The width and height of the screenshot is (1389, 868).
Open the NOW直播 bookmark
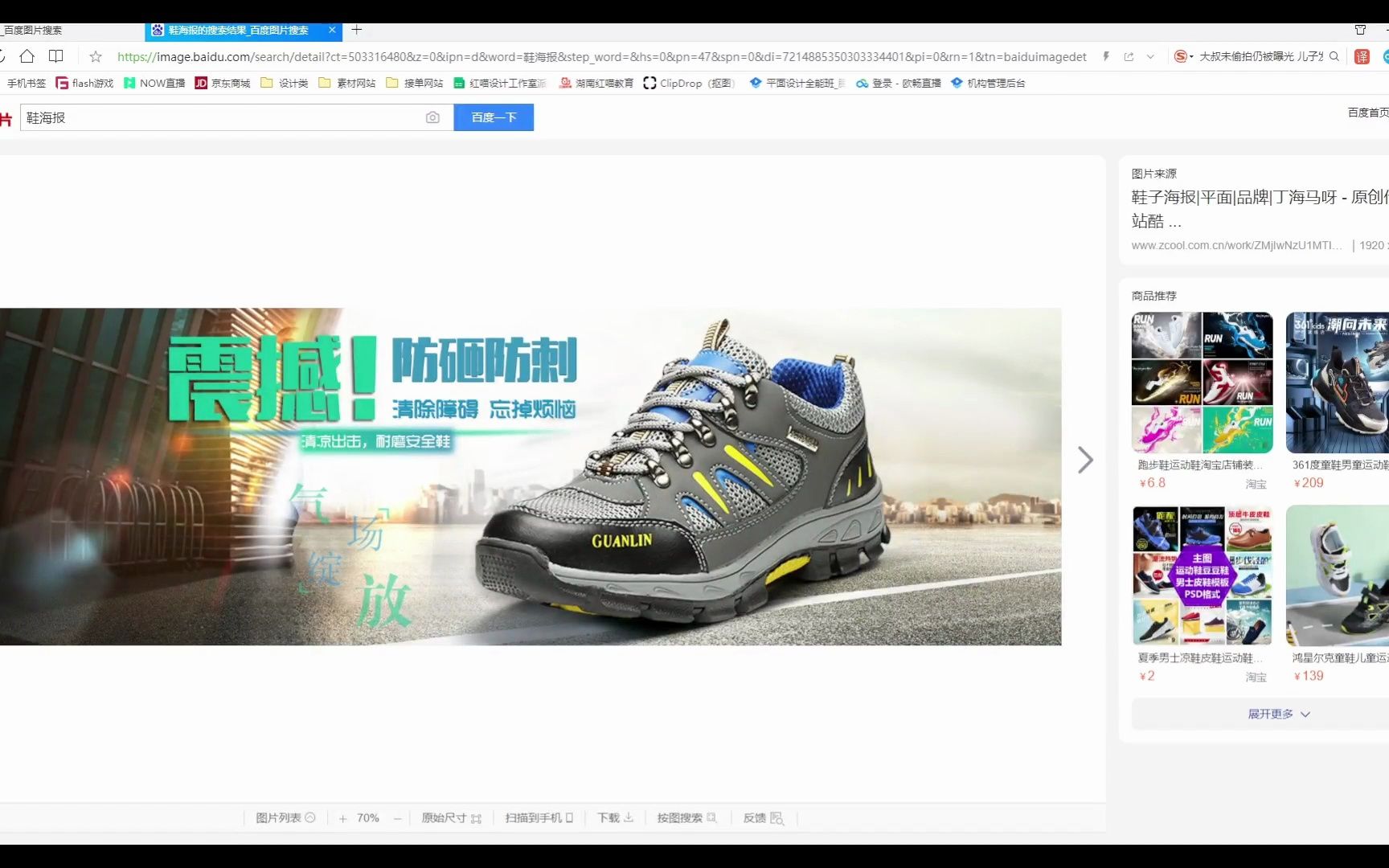tap(154, 83)
